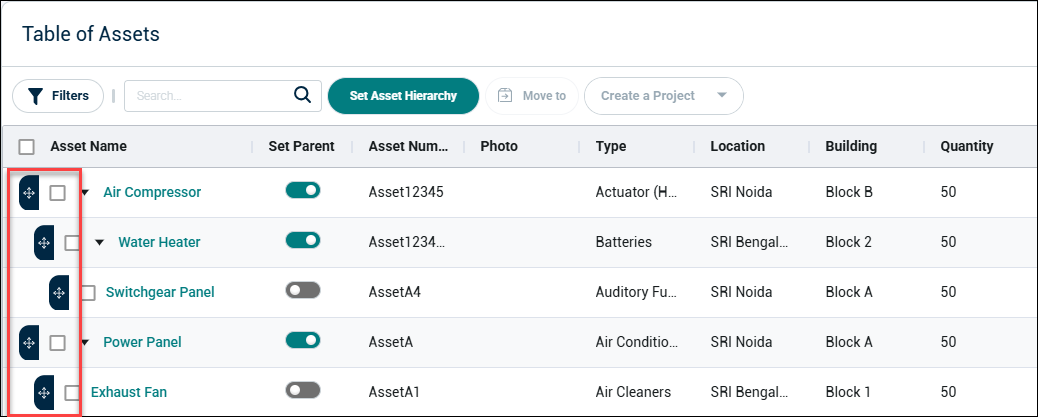The image size is (1038, 417).
Task: Sort by the Location column header
Action: pyautogui.click(x=737, y=146)
